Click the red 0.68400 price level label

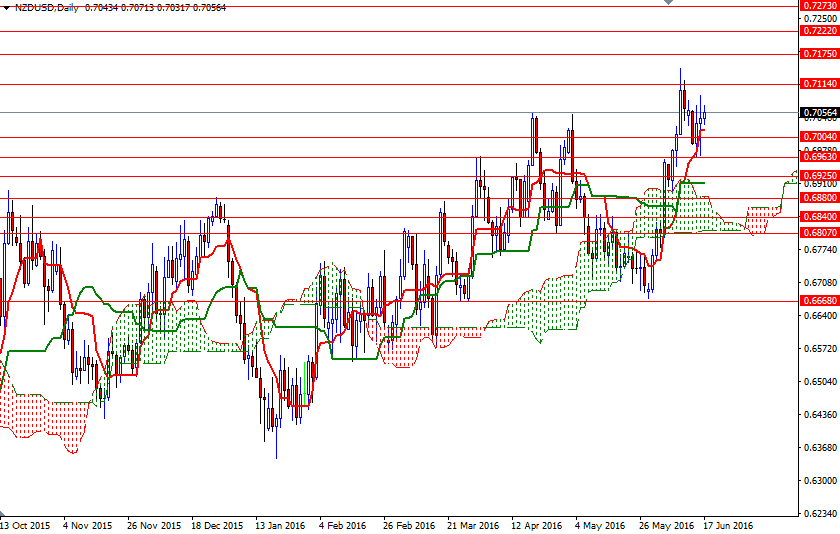(x=819, y=216)
